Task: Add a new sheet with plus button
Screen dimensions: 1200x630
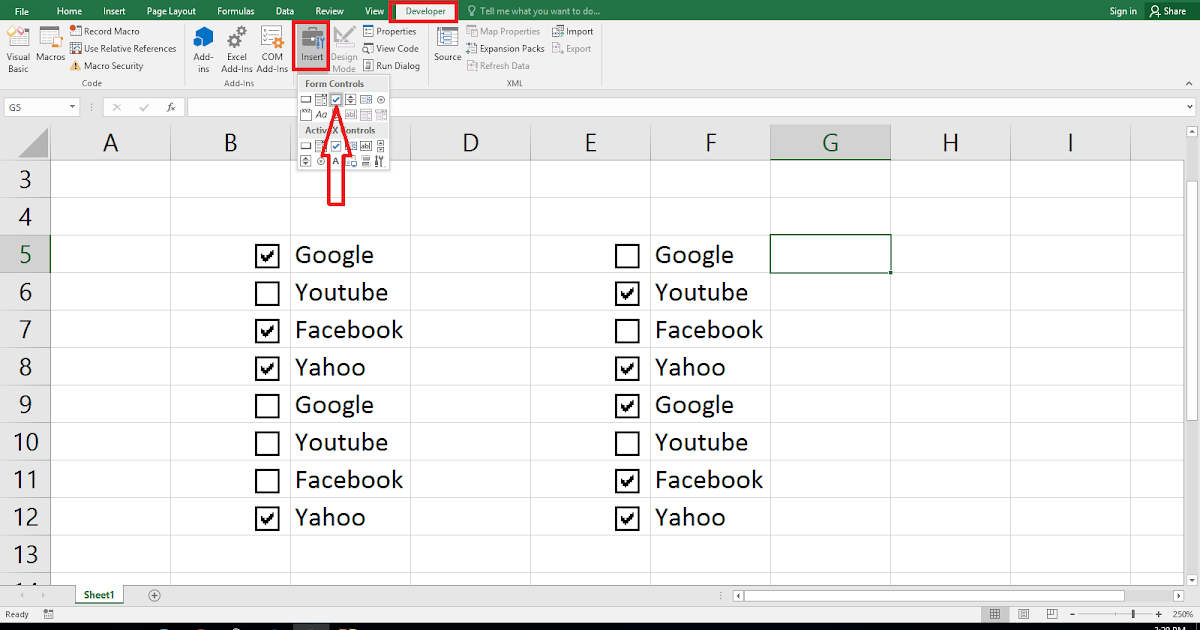Action: coord(154,595)
